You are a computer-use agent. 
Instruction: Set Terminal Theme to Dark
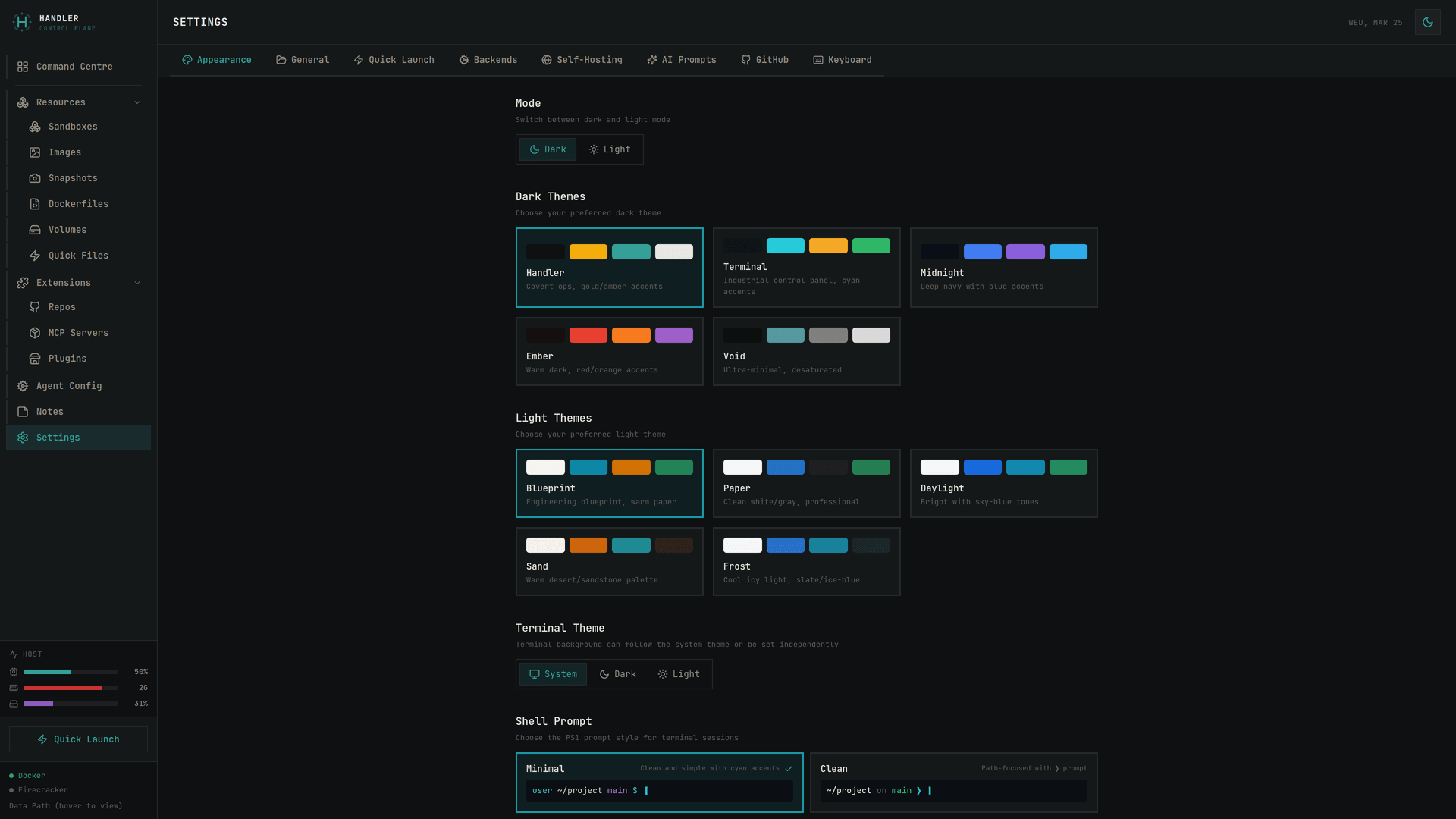click(617, 673)
